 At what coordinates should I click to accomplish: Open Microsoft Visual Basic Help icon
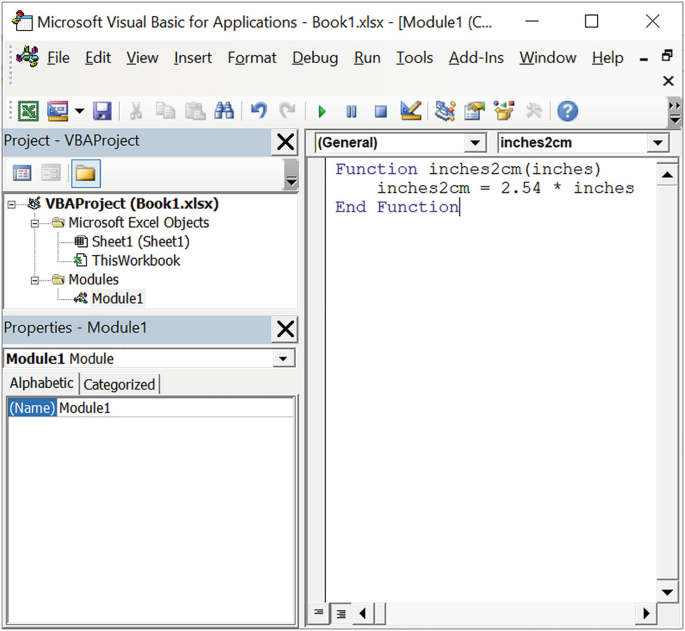567,112
